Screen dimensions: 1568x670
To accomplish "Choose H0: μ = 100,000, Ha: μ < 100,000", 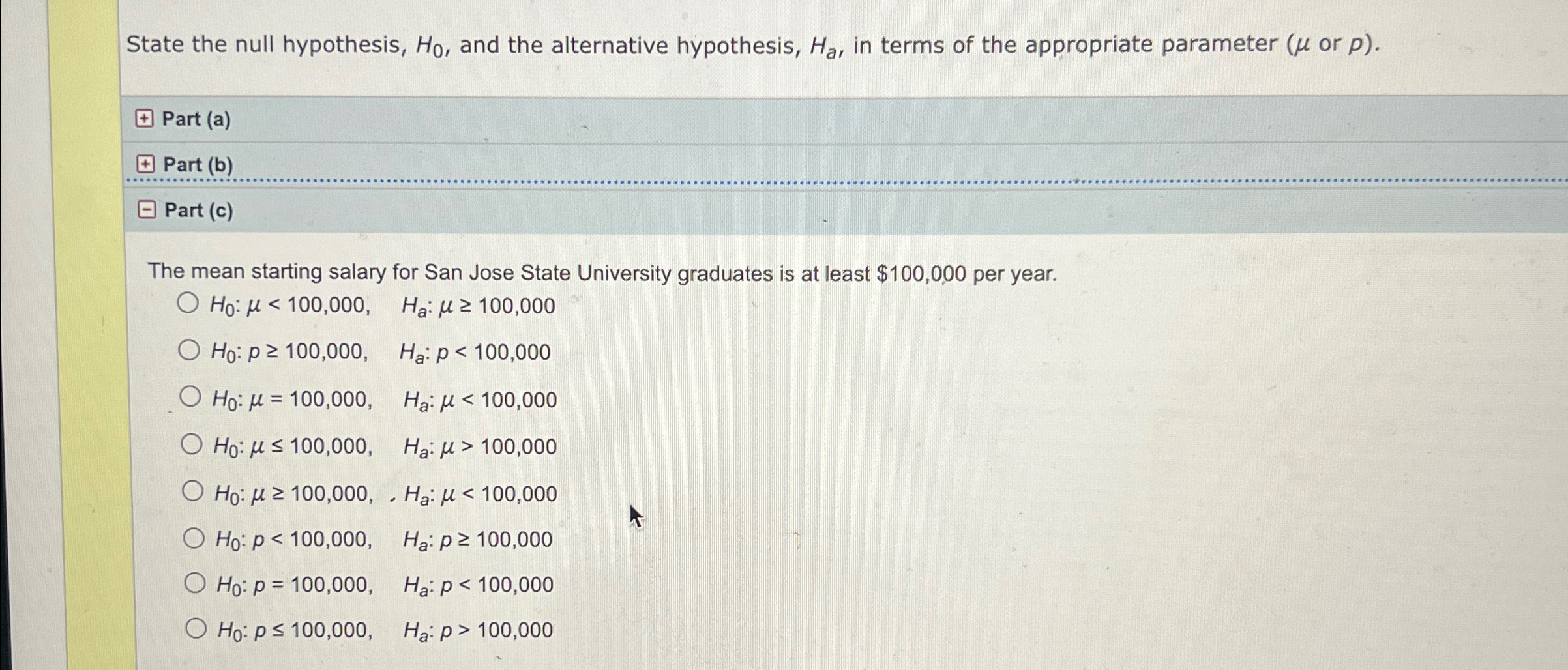I will (191, 397).
